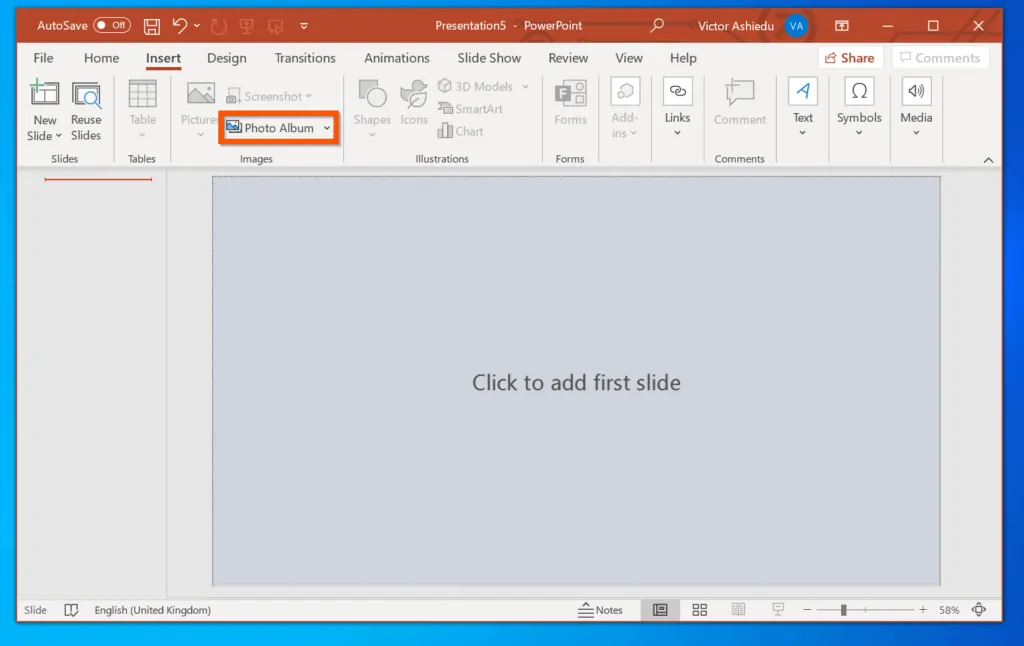Insert a Chart
Screen dimensions: 1024x646
click(x=463, y=131)
